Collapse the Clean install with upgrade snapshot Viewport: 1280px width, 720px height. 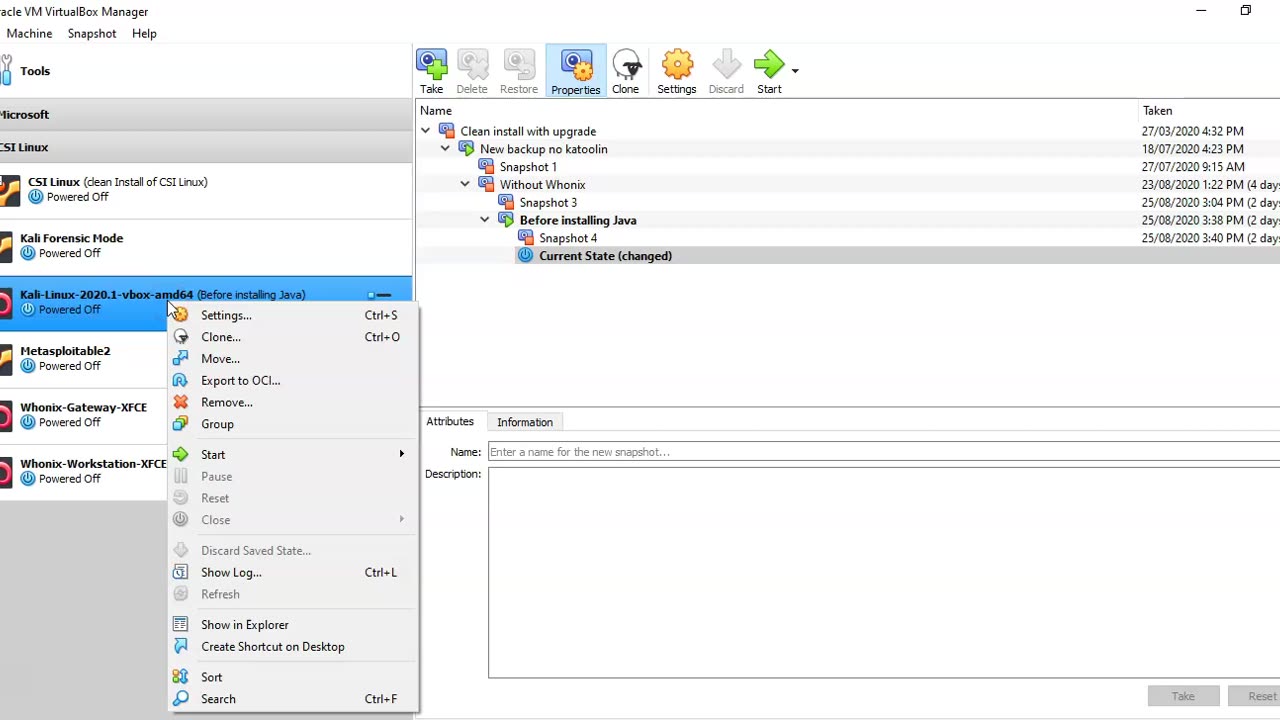[425, 131]
